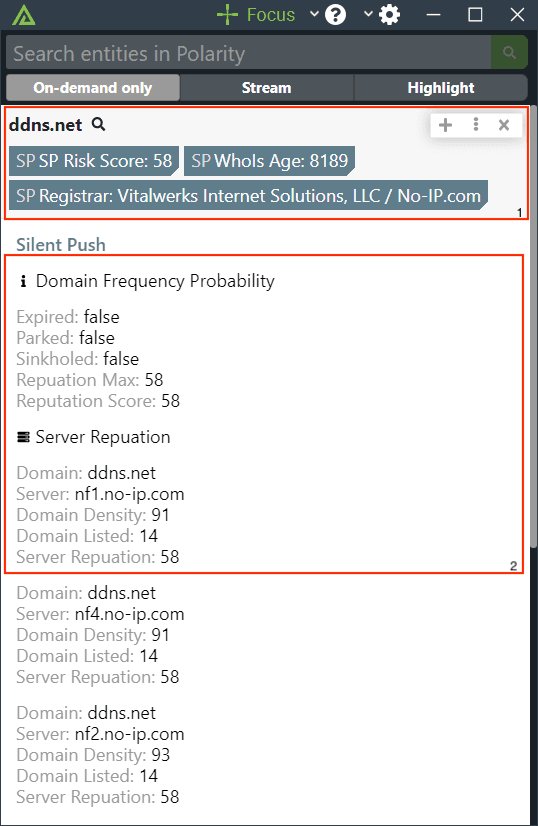
Task: Select server name nf2.no-ip.com
Action: [130, 734]
